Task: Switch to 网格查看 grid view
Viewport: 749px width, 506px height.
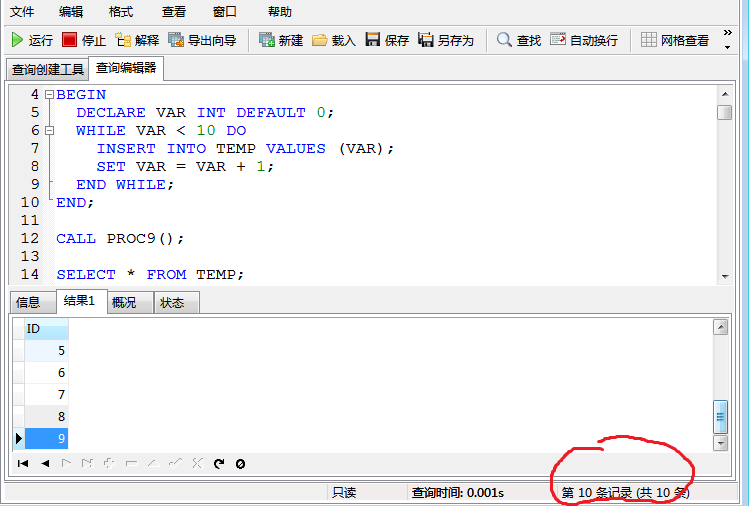Action: pyautogui.click(x=674, y=40)
